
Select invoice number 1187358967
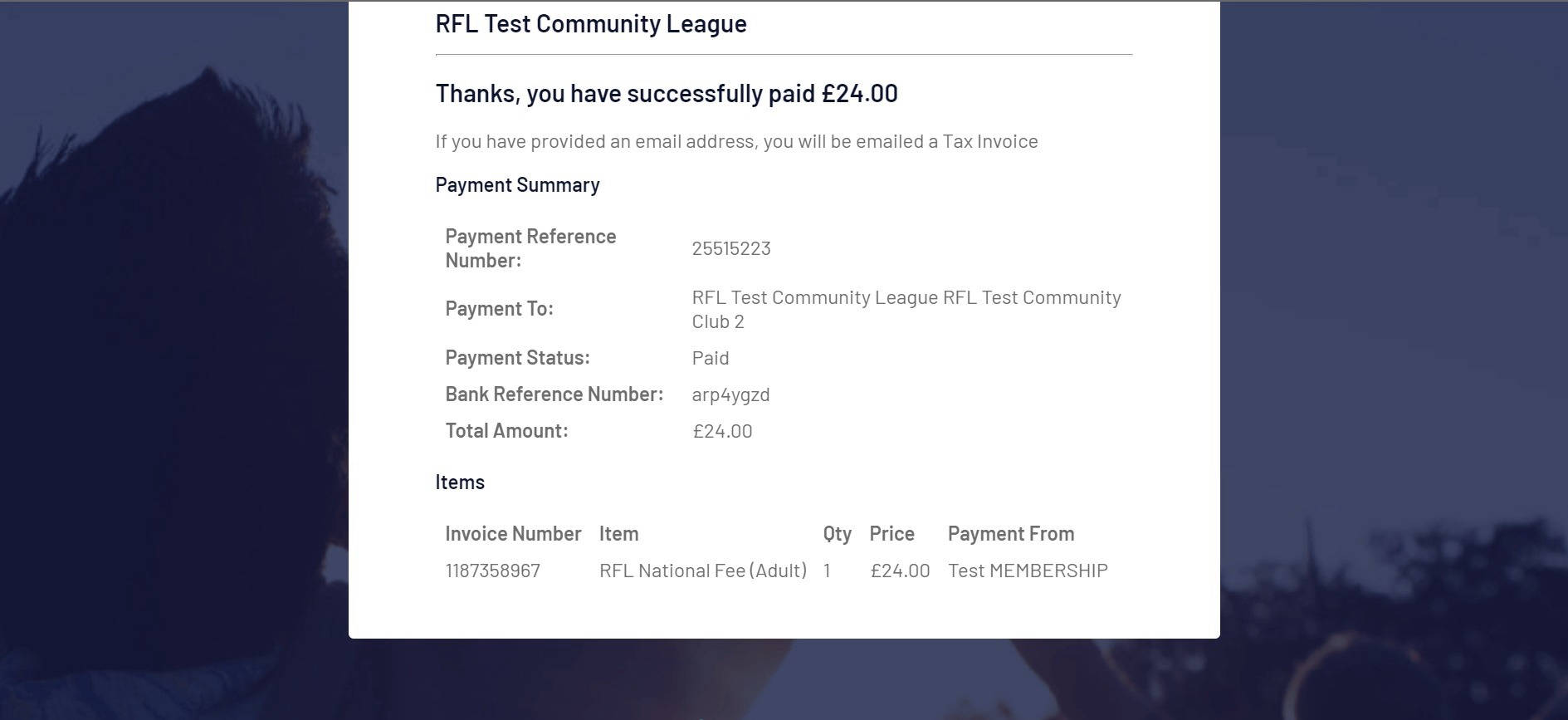493,571
